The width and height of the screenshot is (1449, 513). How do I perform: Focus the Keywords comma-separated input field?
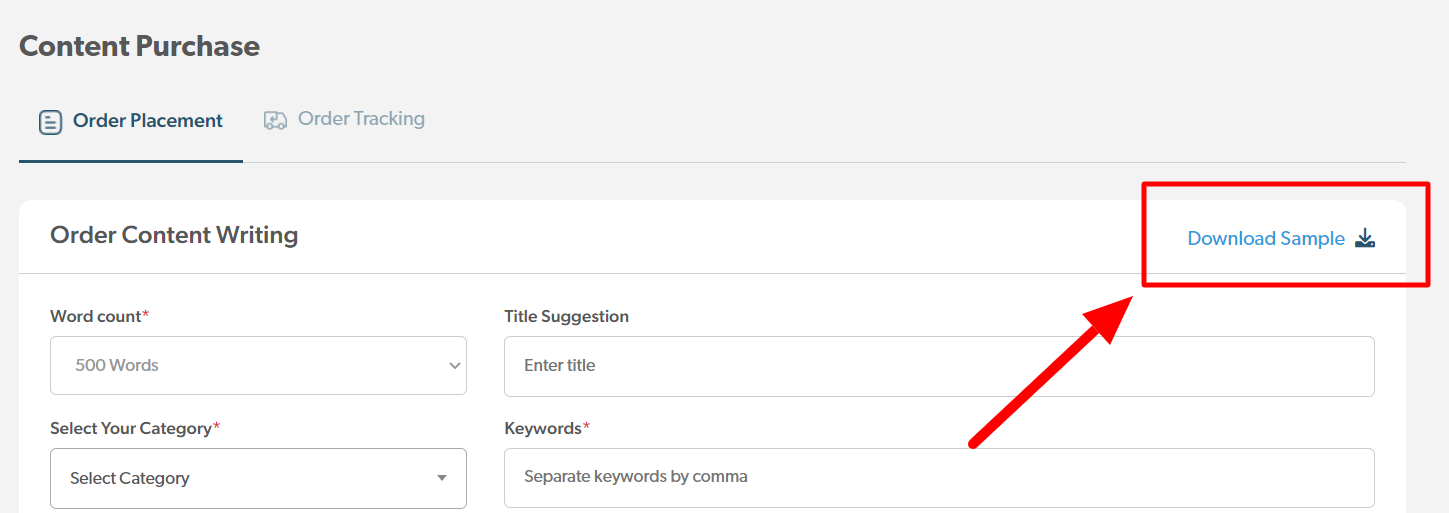[938, 477]
